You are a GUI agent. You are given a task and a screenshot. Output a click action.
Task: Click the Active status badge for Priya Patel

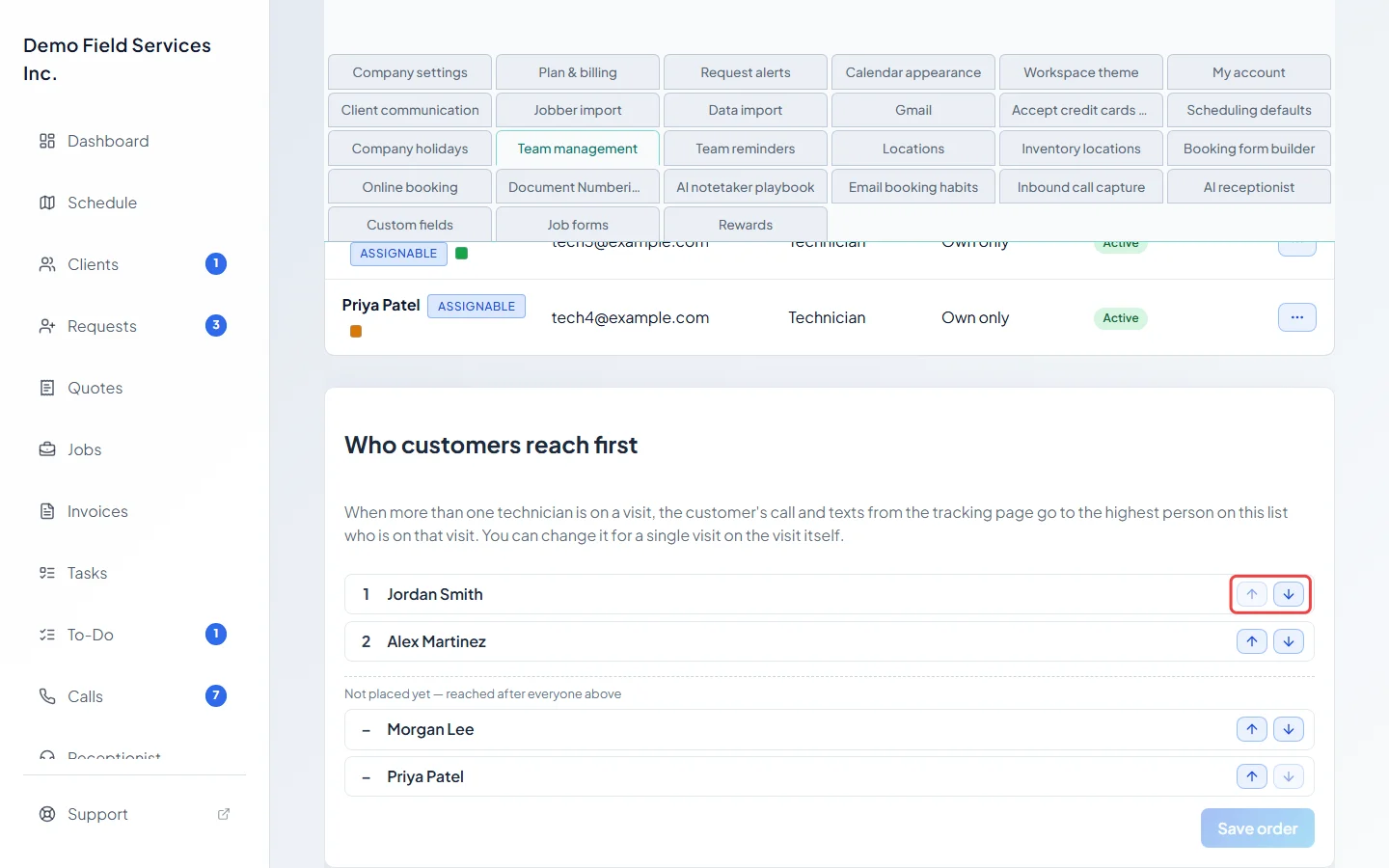click(1121, 318)
